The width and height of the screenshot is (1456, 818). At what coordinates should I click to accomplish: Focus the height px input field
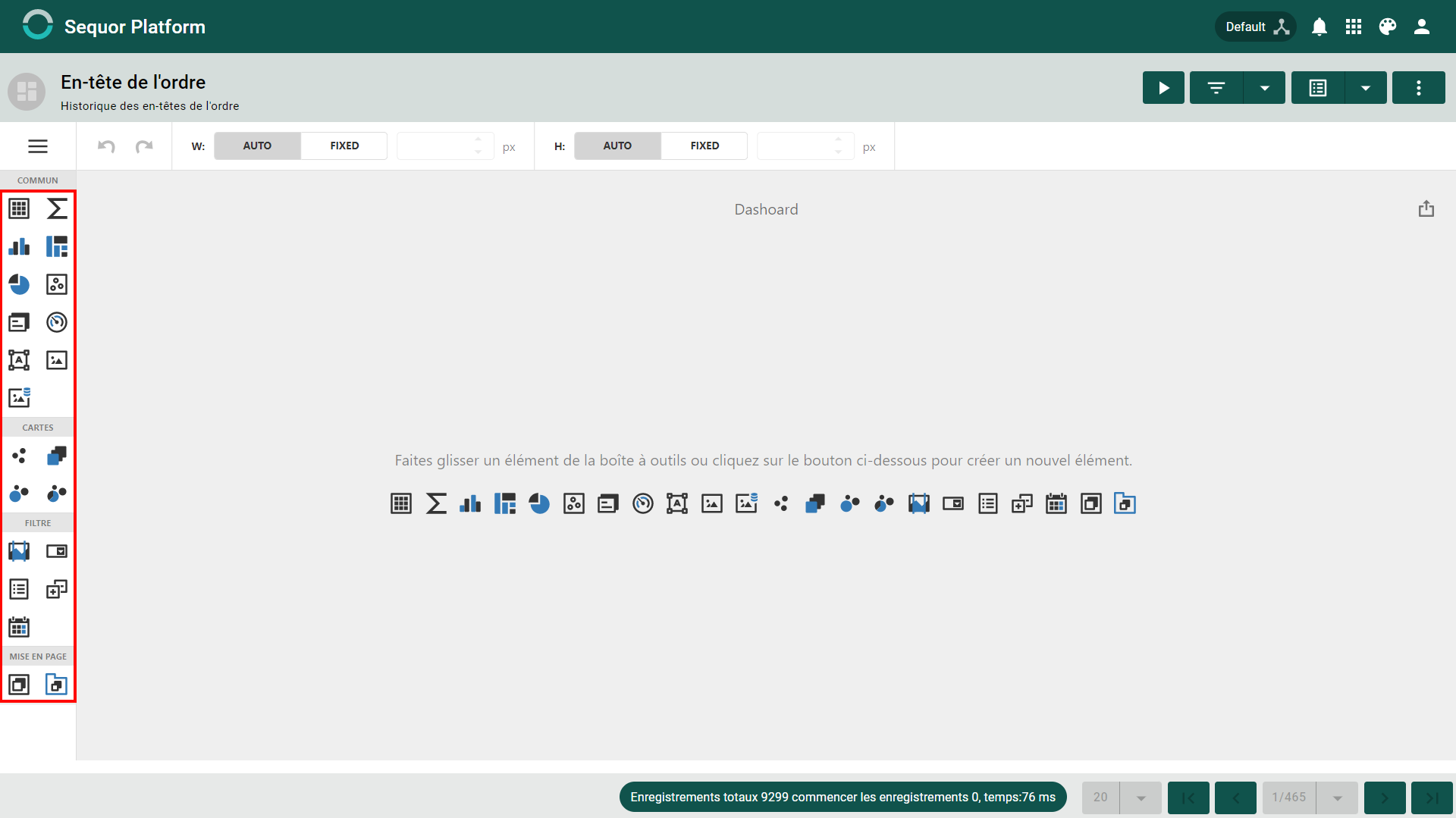click(805, 146)
